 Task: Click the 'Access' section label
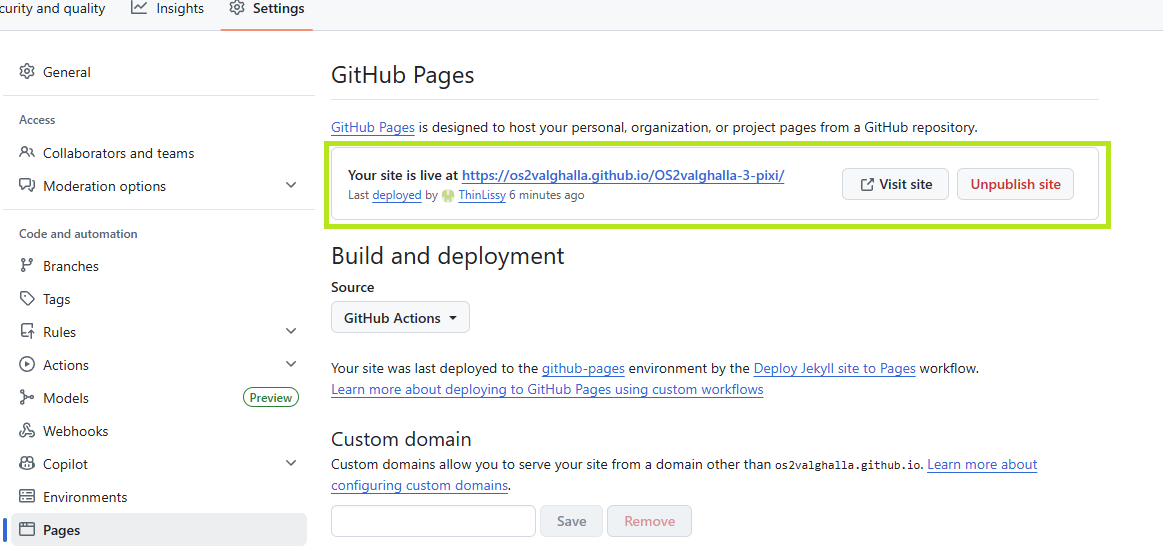(x=37, y=119)
